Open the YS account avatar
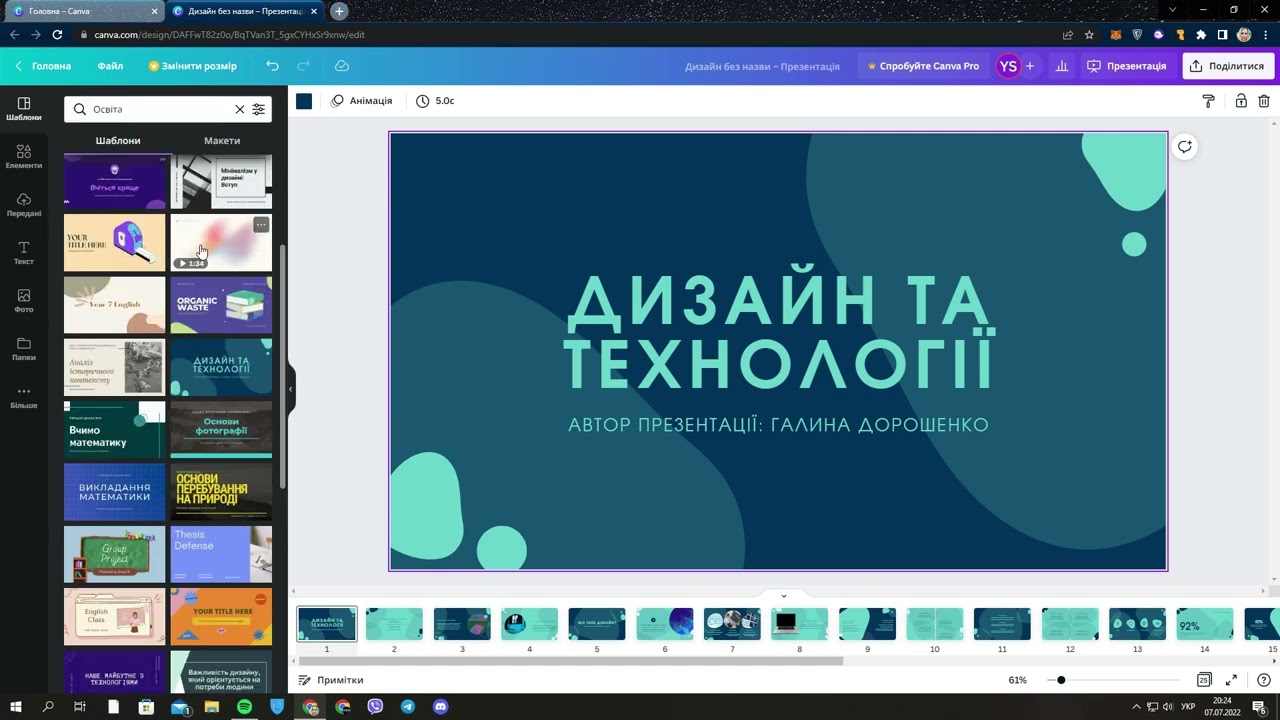The height and width of the screenshot is (720, 1280). click(1008, 66)
